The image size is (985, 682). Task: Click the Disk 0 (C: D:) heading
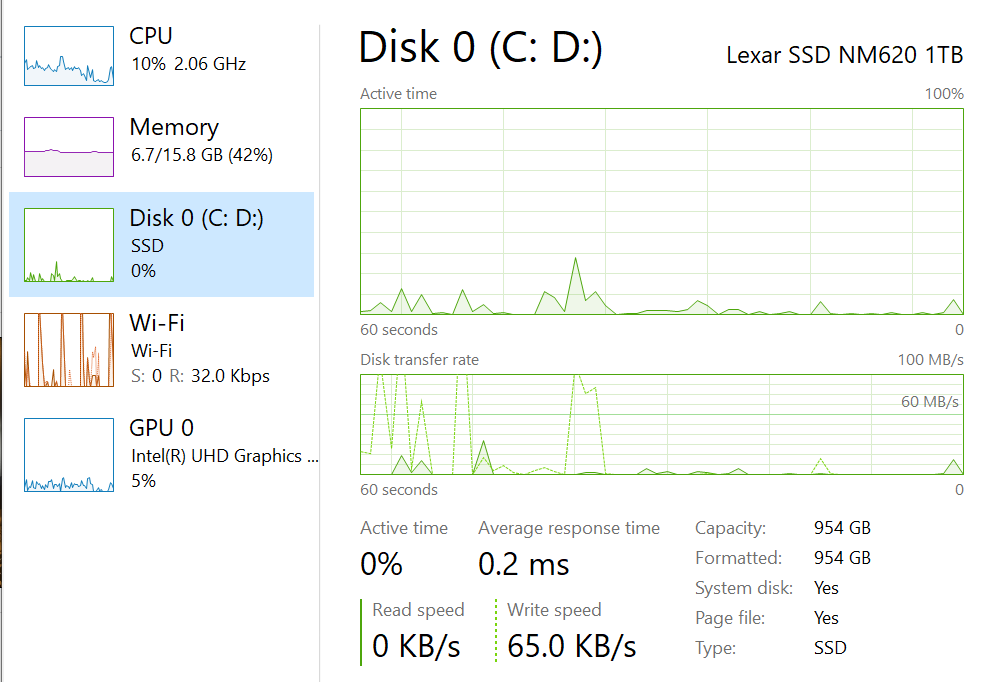[480, 48]
